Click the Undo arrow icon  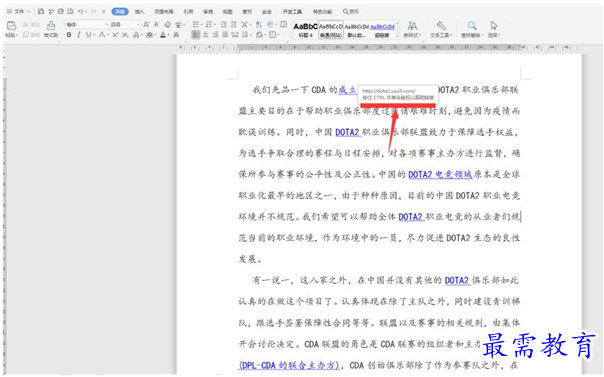pos(81,12)
